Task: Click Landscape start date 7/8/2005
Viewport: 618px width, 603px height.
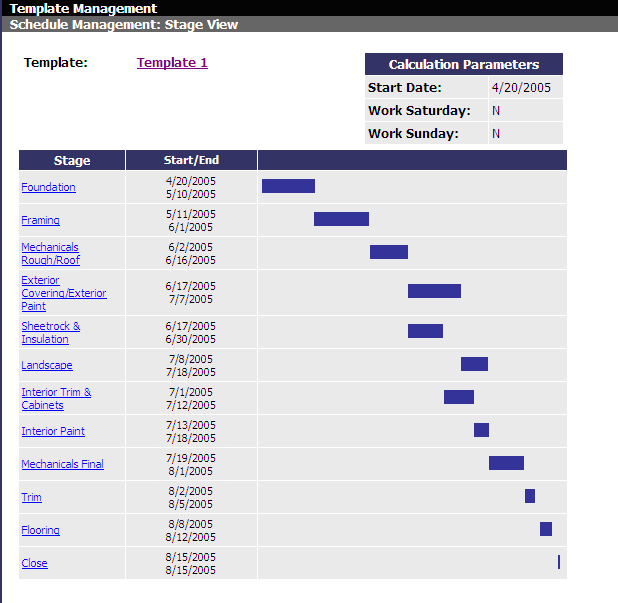Action: [x=191, y=359]
